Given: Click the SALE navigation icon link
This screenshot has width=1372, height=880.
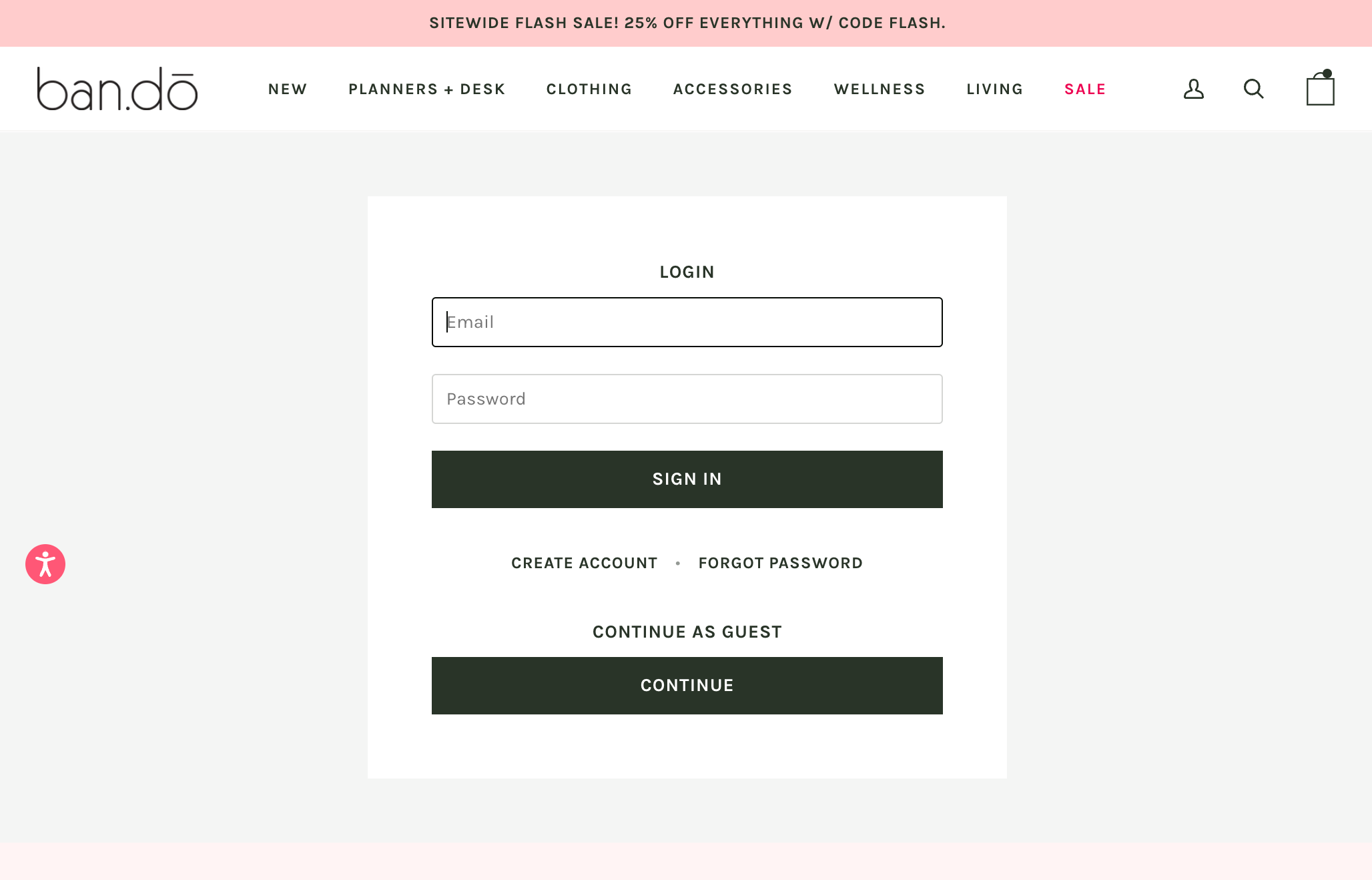Looking at the screenshot, I should pyautogui.click(x=1085, y=89).
